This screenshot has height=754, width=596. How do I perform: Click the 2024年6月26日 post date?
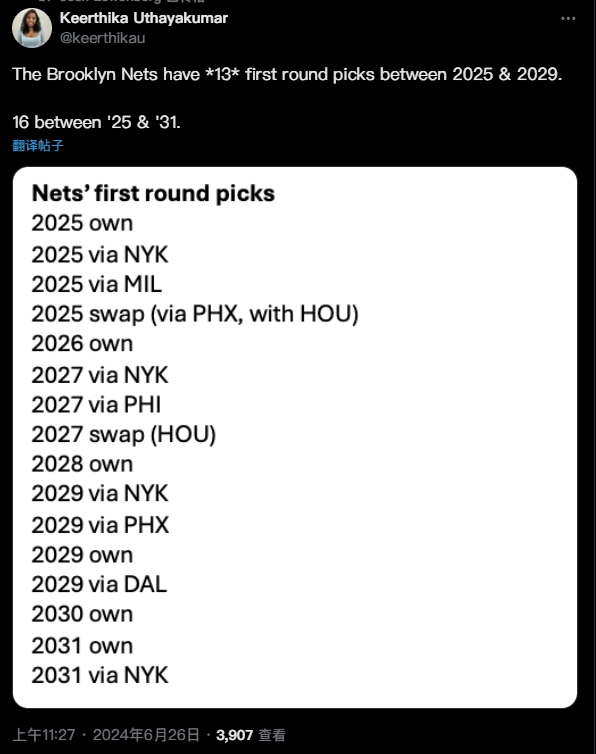point(146,735)
